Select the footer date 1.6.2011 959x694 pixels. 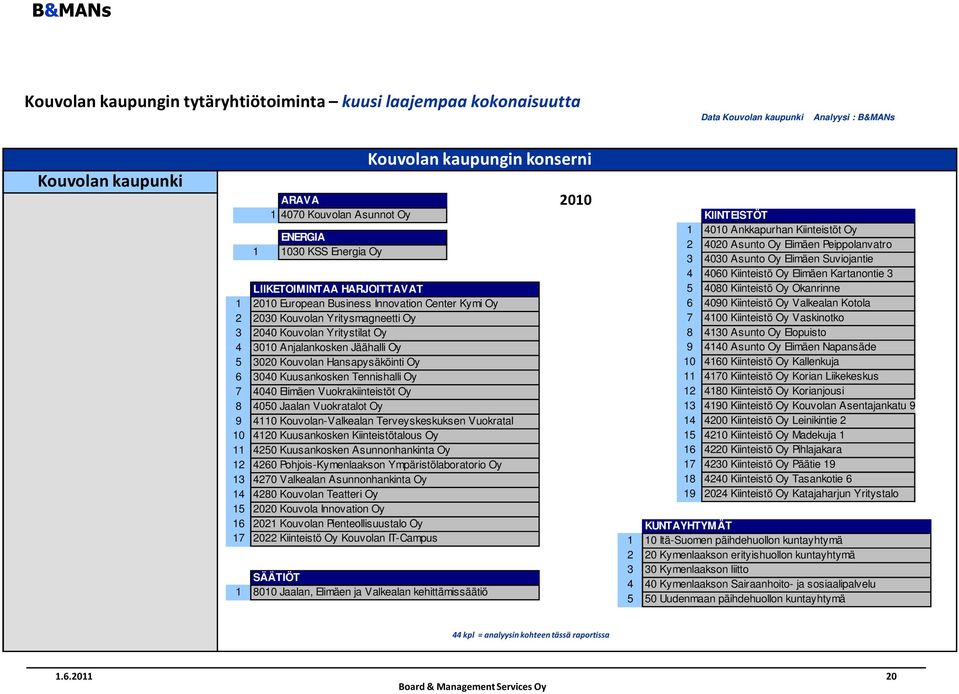pyautogui.click(x=74, y=676)
